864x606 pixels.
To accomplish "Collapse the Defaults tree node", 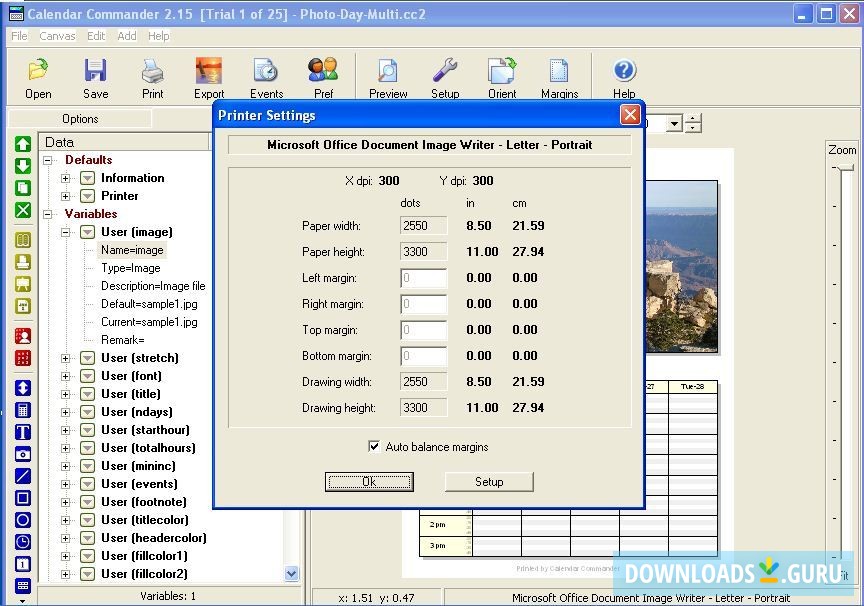I will [48, 160].
